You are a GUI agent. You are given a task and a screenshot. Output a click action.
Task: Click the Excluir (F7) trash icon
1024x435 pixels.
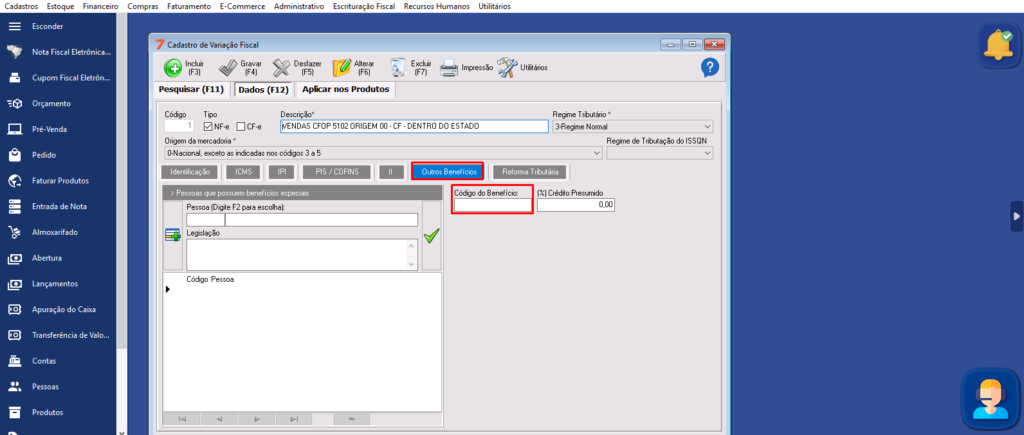click(398, 67)
